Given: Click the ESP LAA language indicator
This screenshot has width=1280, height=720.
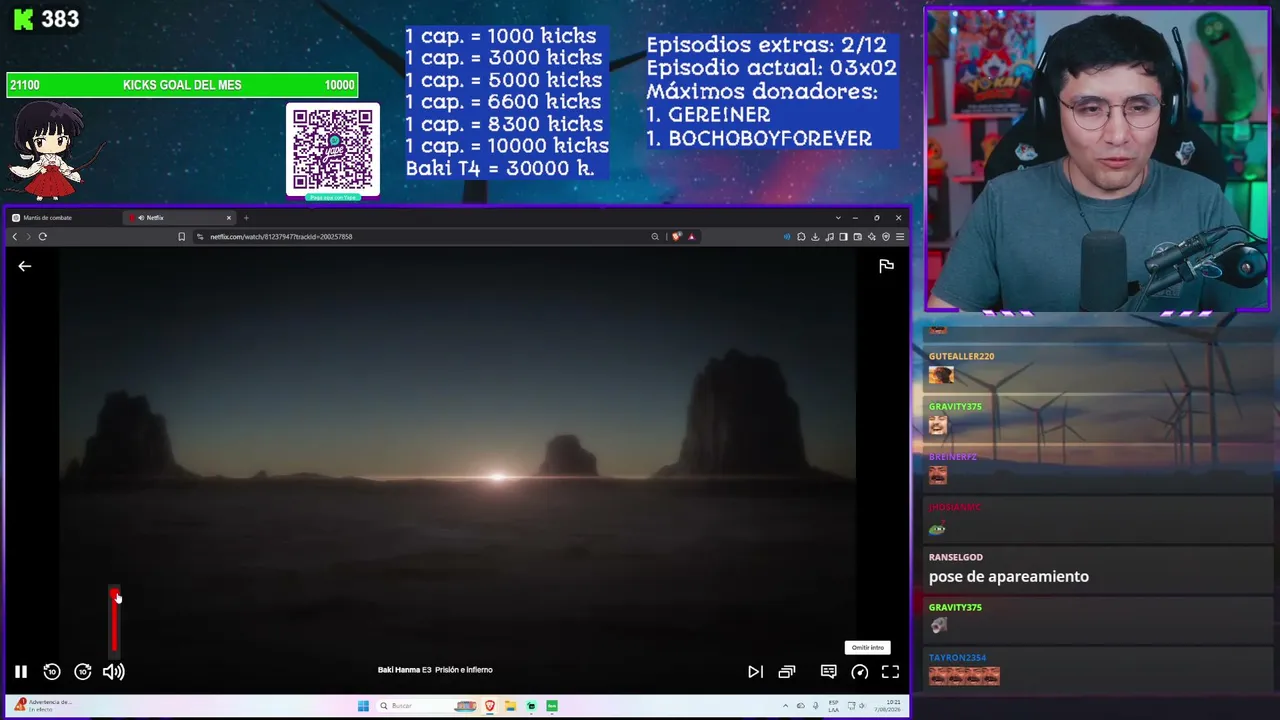Looking at the screenshot, I should [835, 706].
